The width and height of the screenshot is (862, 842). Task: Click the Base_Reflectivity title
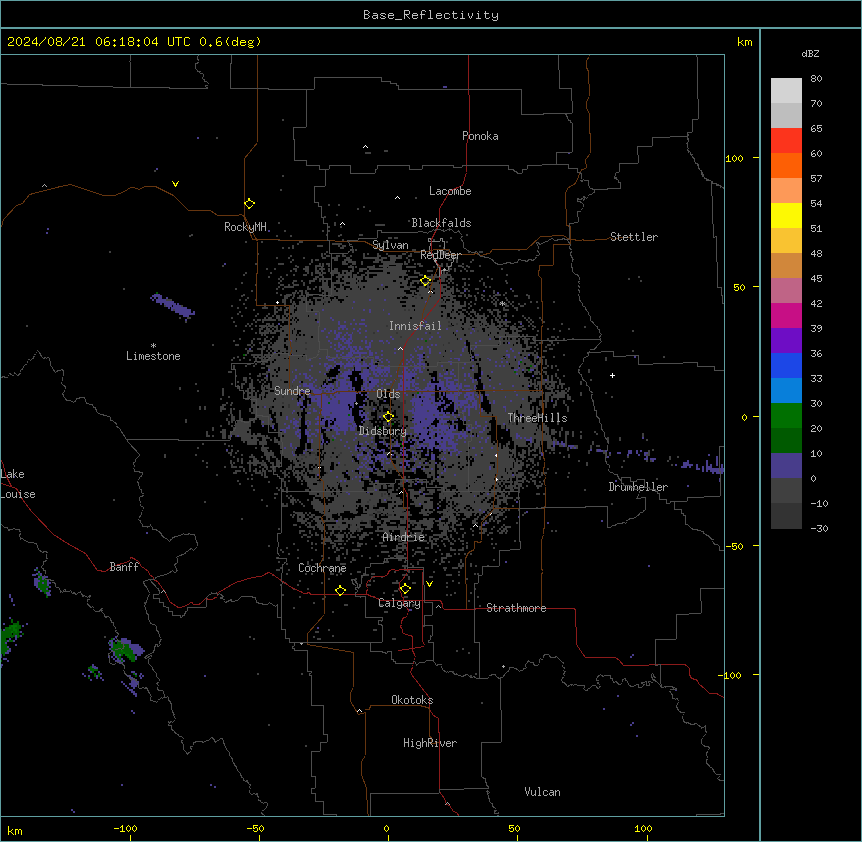[431, 15]
